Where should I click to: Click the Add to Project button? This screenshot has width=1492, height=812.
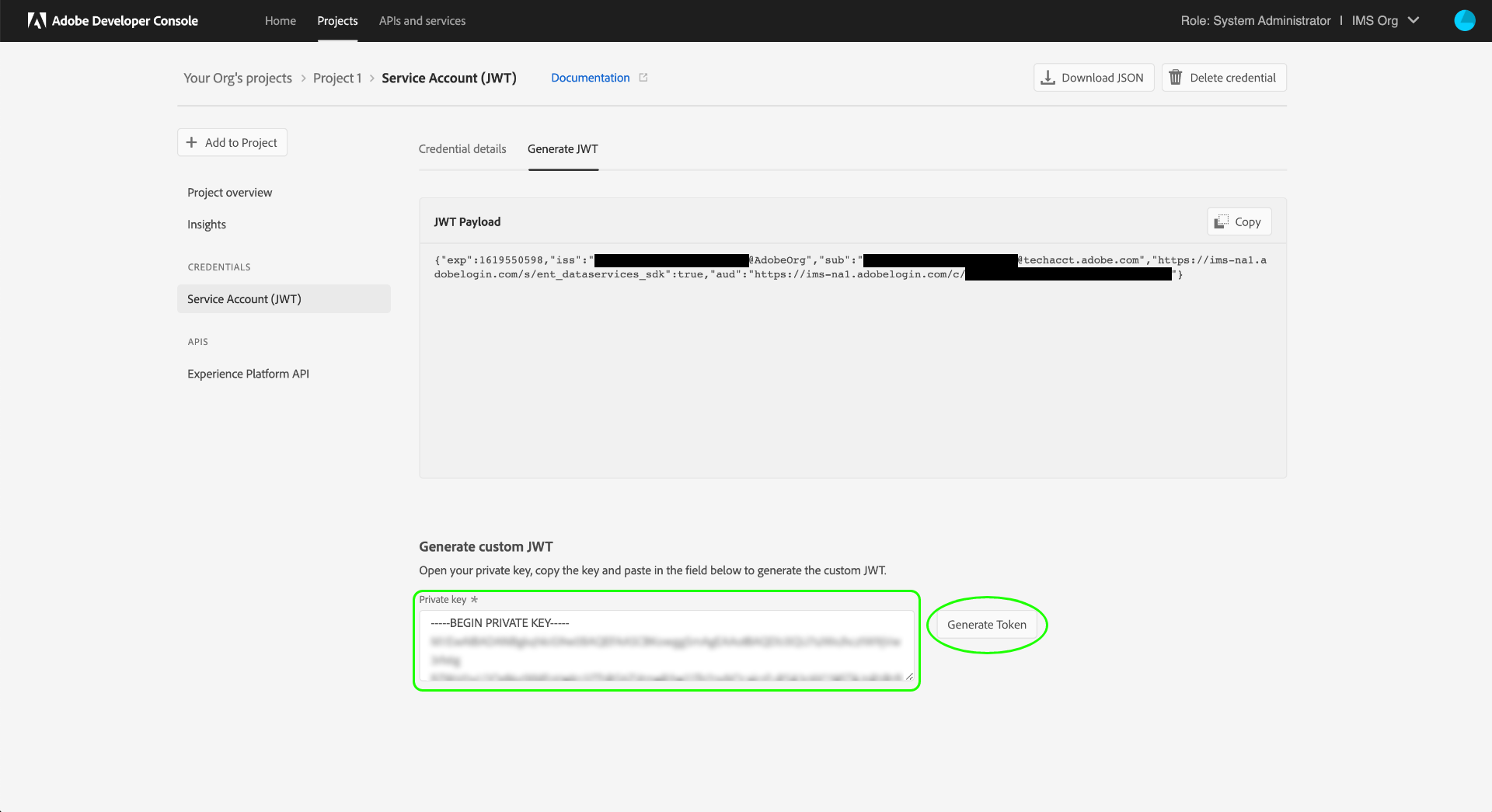[232, 142]
